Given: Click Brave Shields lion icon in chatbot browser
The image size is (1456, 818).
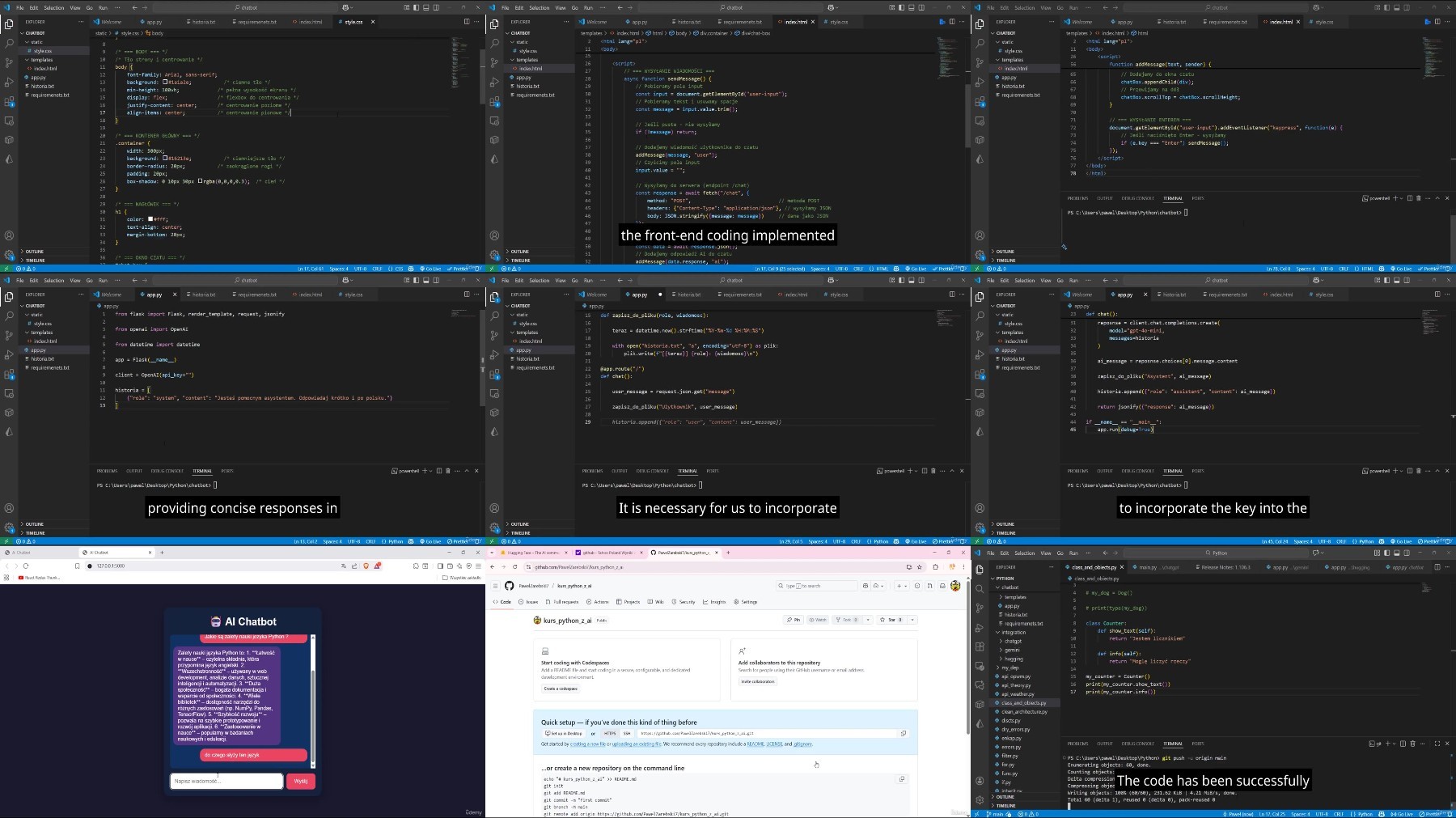Looking at the screenshot, I should [x=366, y=566].
